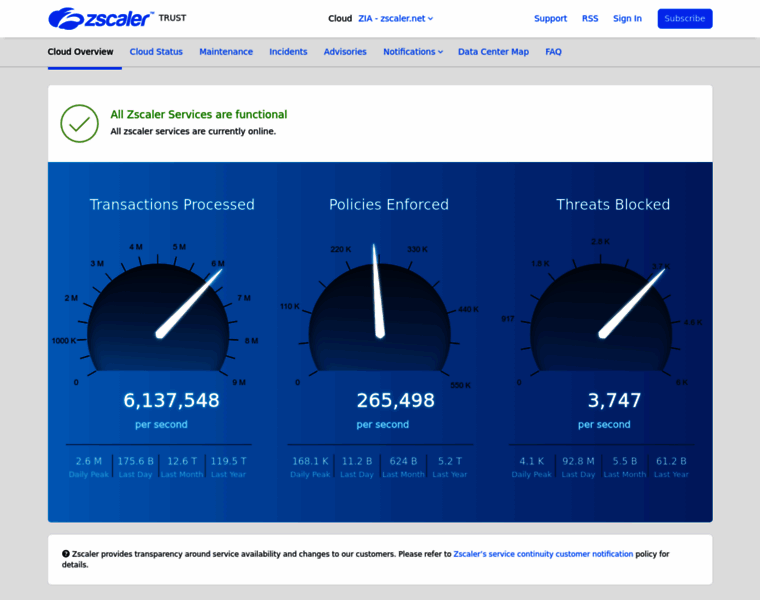Click the Policies Enforced heading
The image size is (760, 600).
coord(389,205)
